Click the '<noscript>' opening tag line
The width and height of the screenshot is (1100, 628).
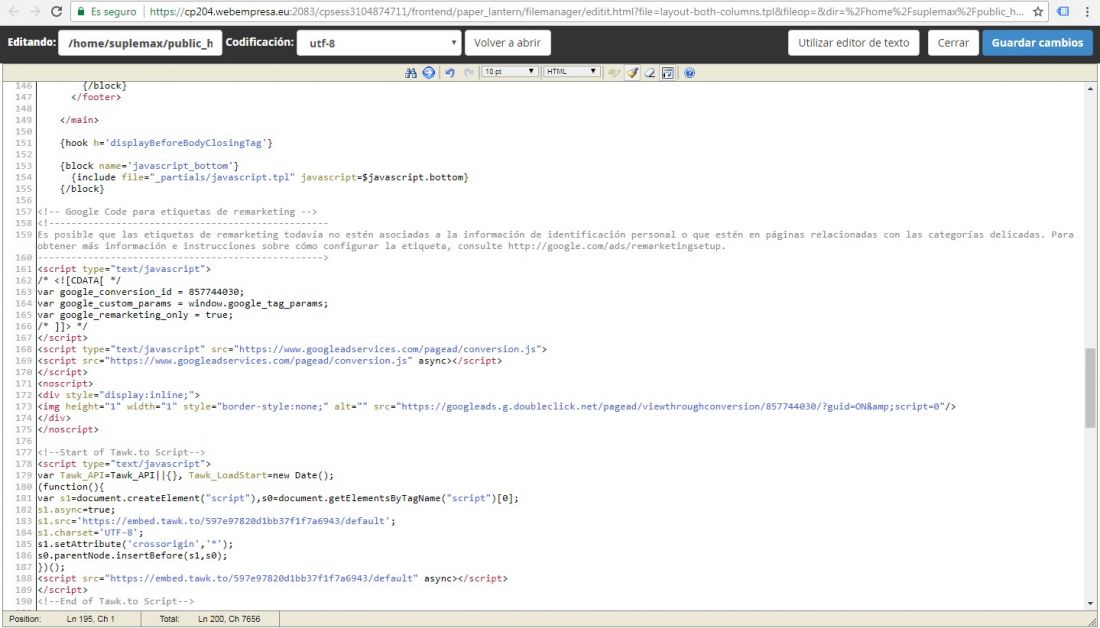coord(65,384)
